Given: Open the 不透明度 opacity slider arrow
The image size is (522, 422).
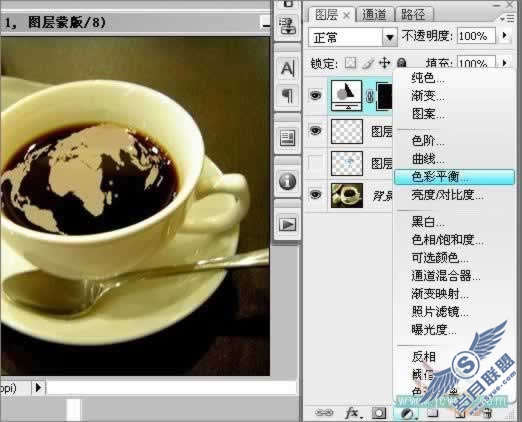Looking at the screenshot, I should click(x=505, y=35).
